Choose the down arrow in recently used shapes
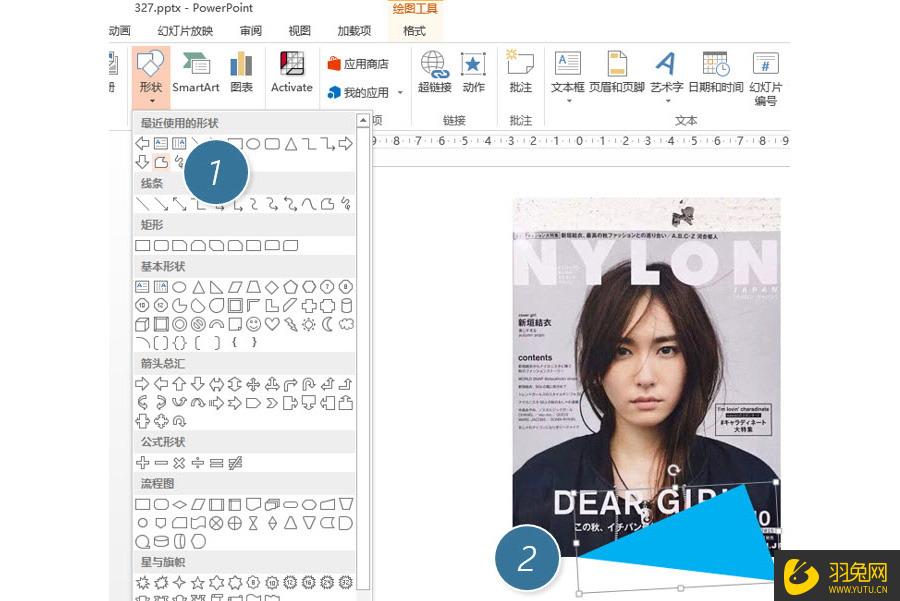 (142, 162)
